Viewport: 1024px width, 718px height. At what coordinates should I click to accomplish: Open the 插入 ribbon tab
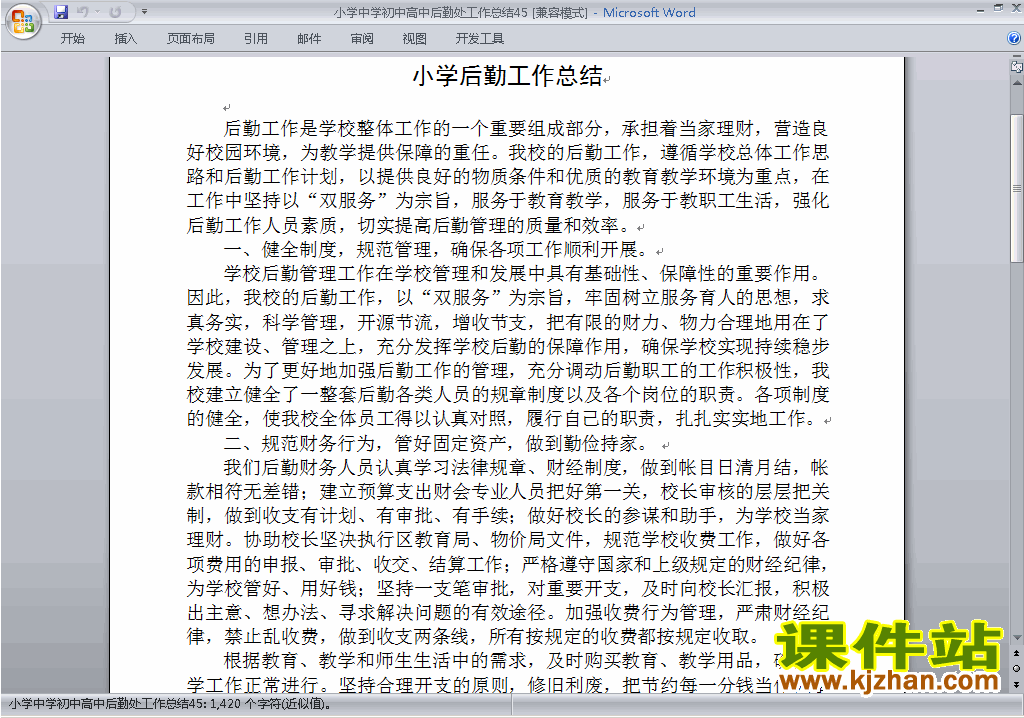[125, 39]
